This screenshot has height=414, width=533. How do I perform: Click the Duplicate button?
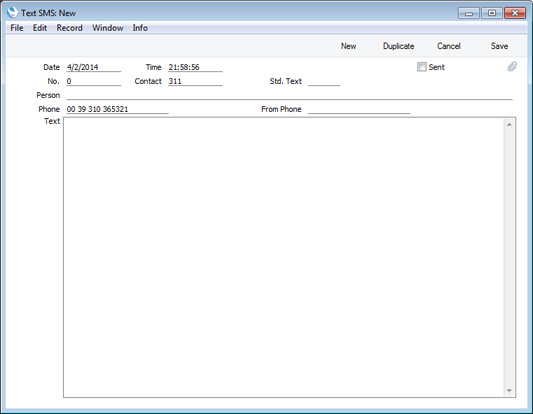[398, 46]
